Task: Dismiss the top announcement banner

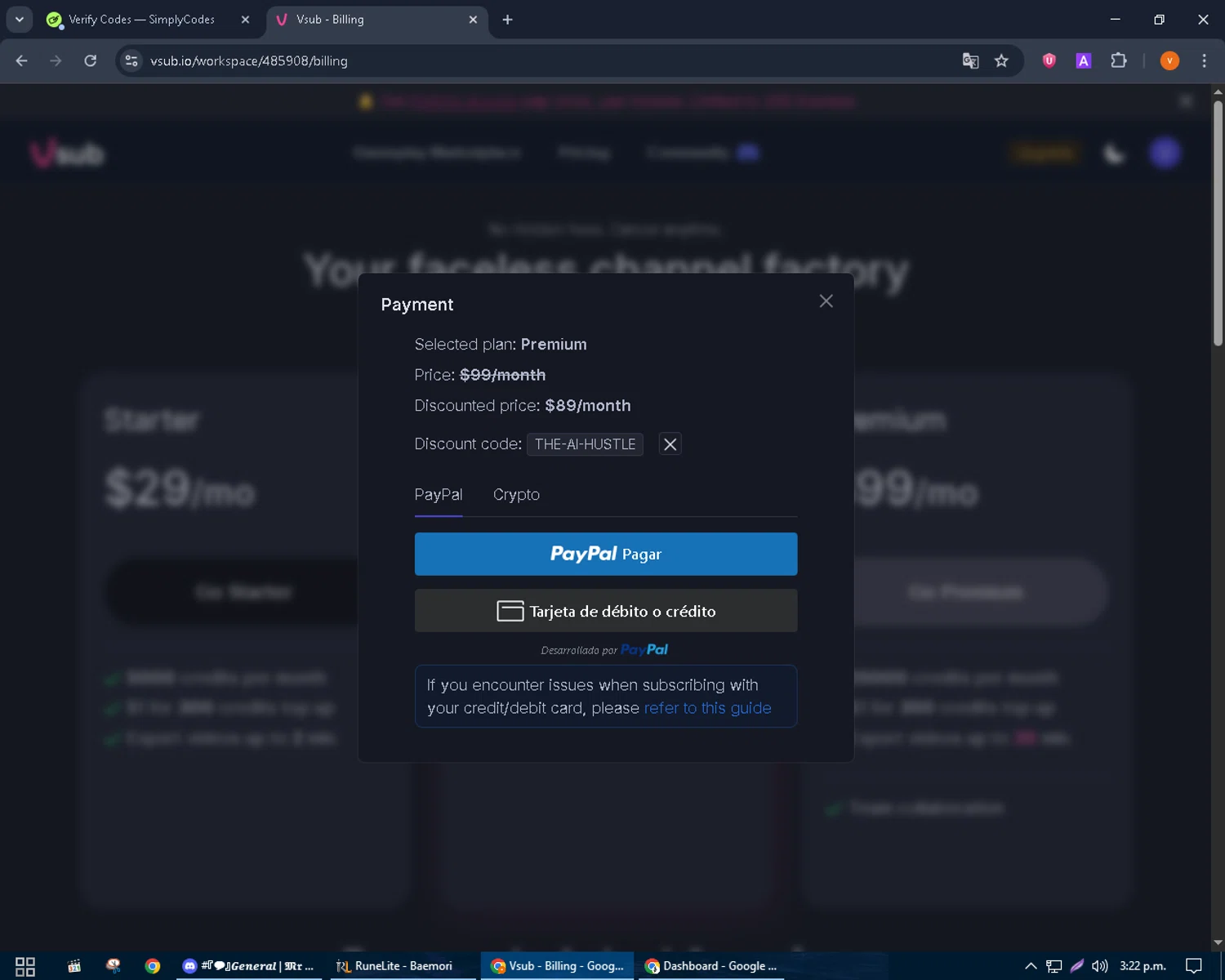Action: click(x=1186, y=101)
